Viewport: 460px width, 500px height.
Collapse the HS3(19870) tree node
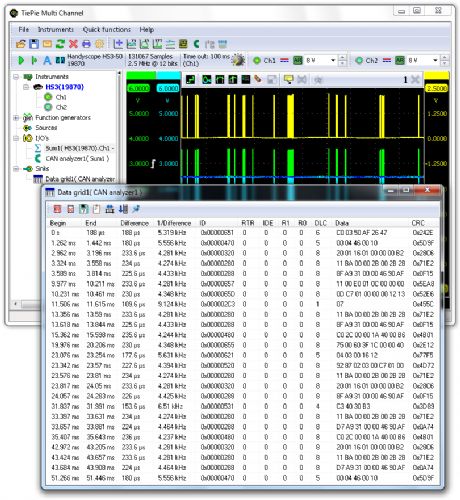pos(26,87)
